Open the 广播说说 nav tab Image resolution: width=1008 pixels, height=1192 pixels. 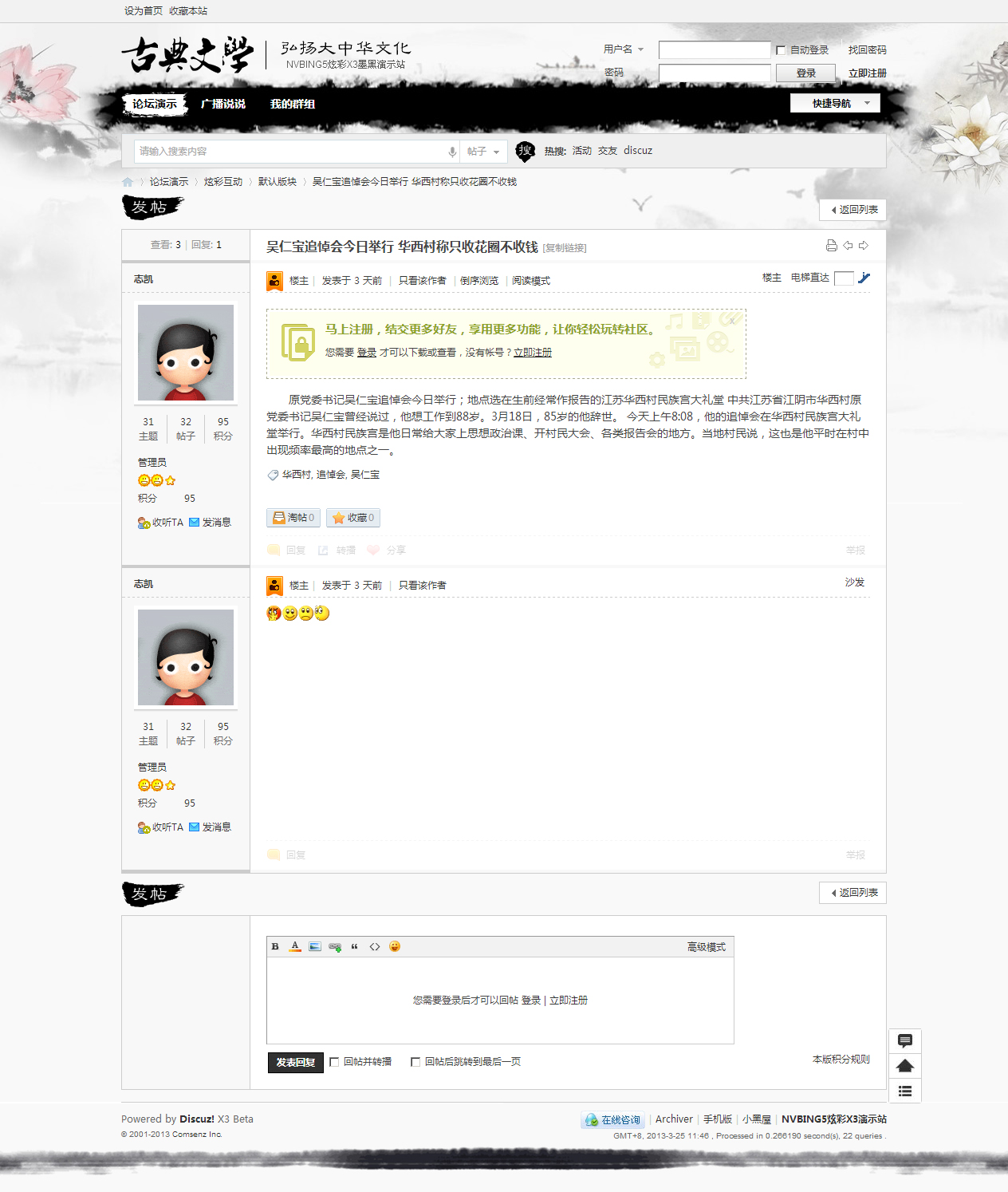[x=223, y=104]
